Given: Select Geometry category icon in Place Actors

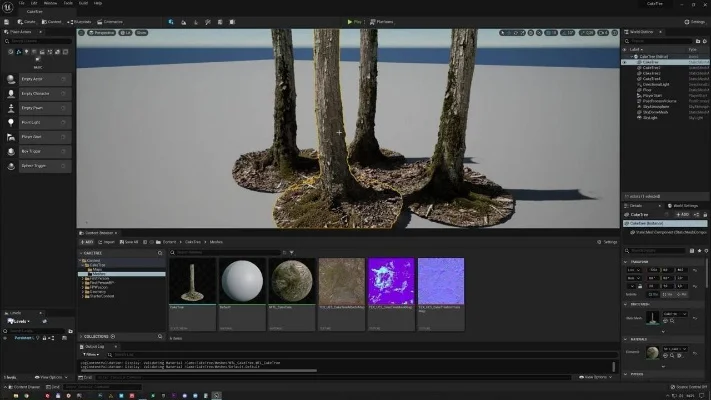Looking at the screenshot, I should 58,52.
